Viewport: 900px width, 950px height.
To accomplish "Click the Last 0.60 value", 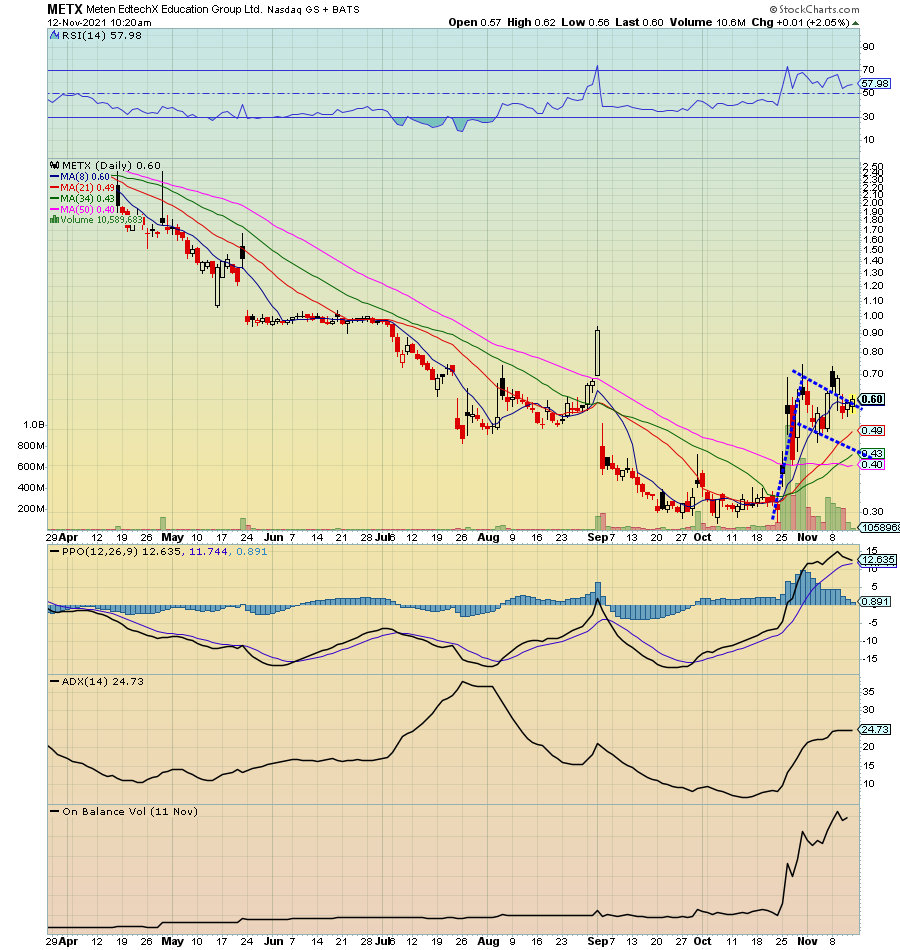I will click(x=639, y=22).
